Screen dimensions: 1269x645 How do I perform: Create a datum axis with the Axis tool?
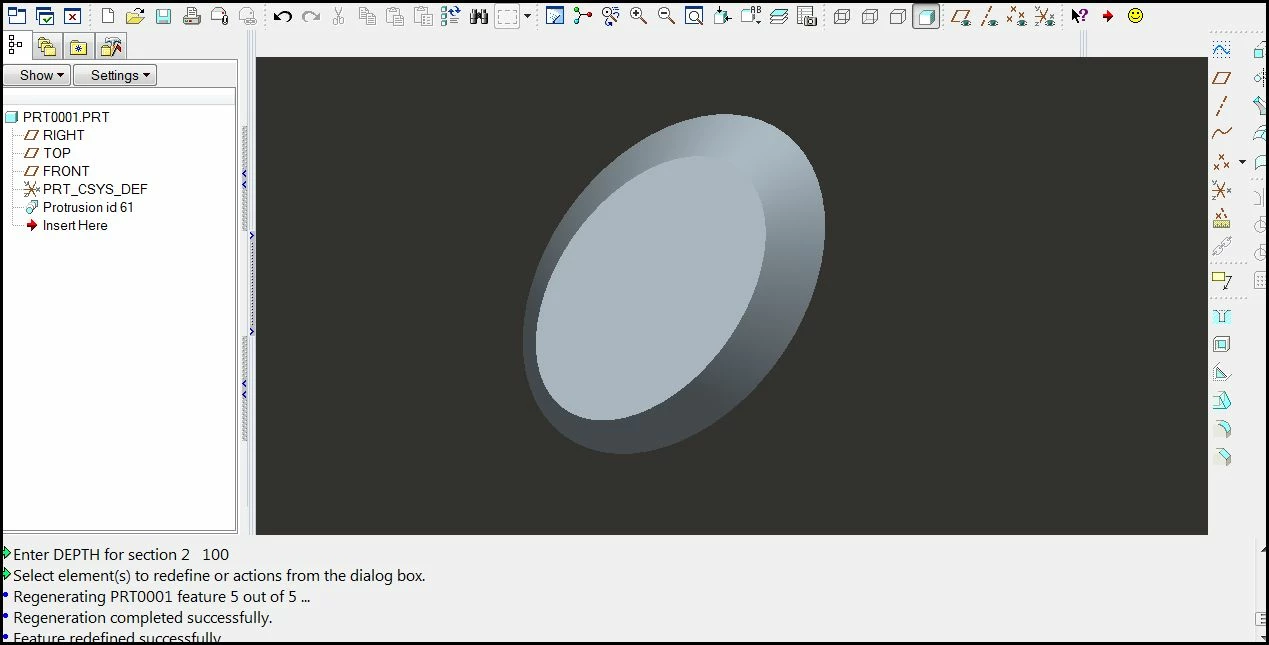point(1221,105)
